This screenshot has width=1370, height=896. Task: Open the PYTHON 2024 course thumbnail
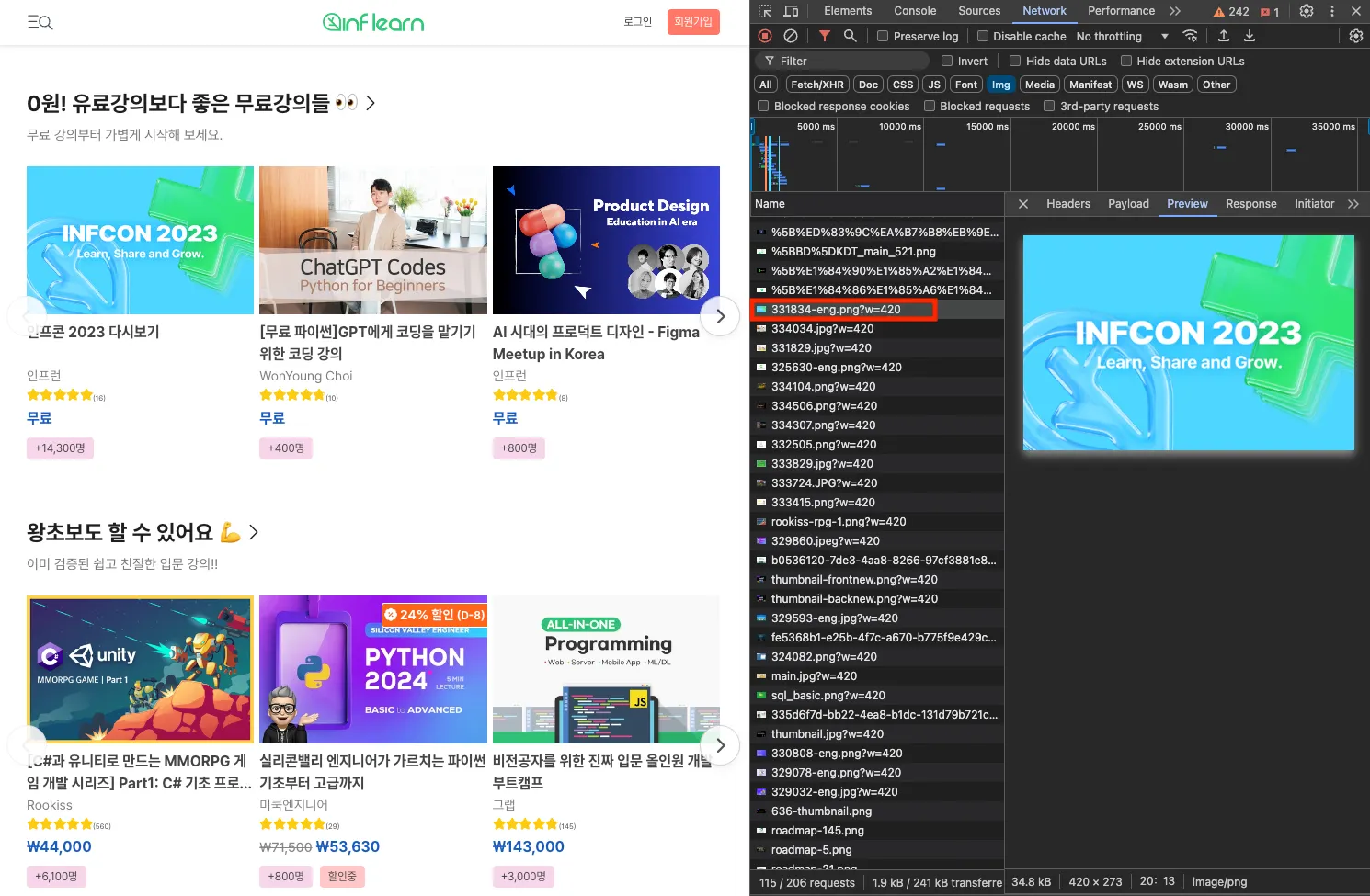coord(373,669)
